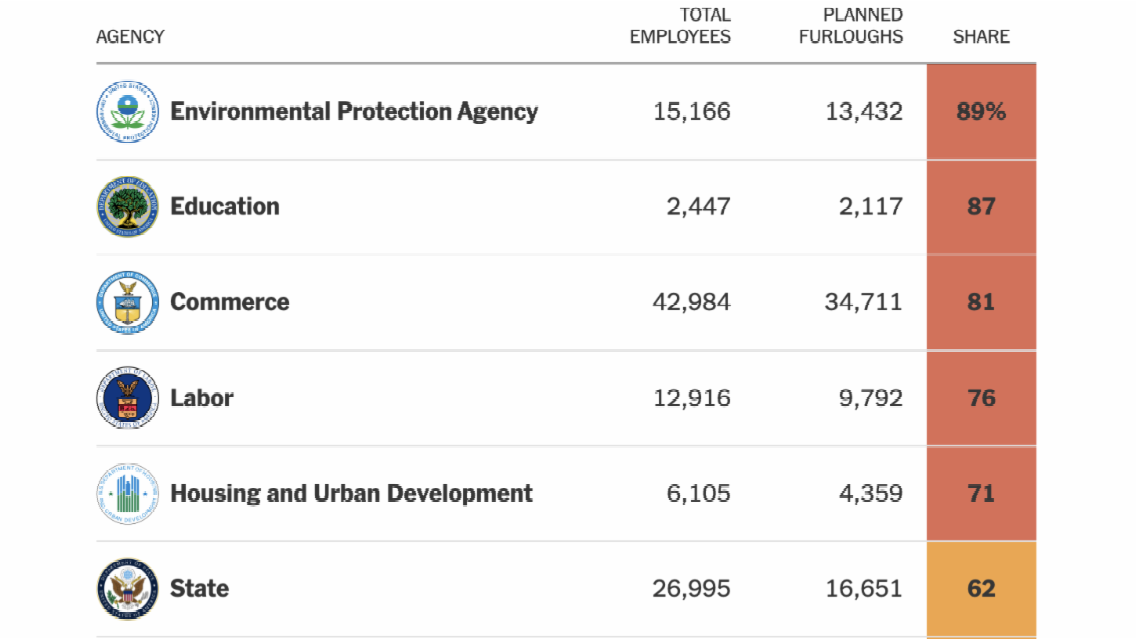The height and width of the screenshot is (639, 1136).
Task: Click the Commerce department seal icon
Action: point(127,302)
